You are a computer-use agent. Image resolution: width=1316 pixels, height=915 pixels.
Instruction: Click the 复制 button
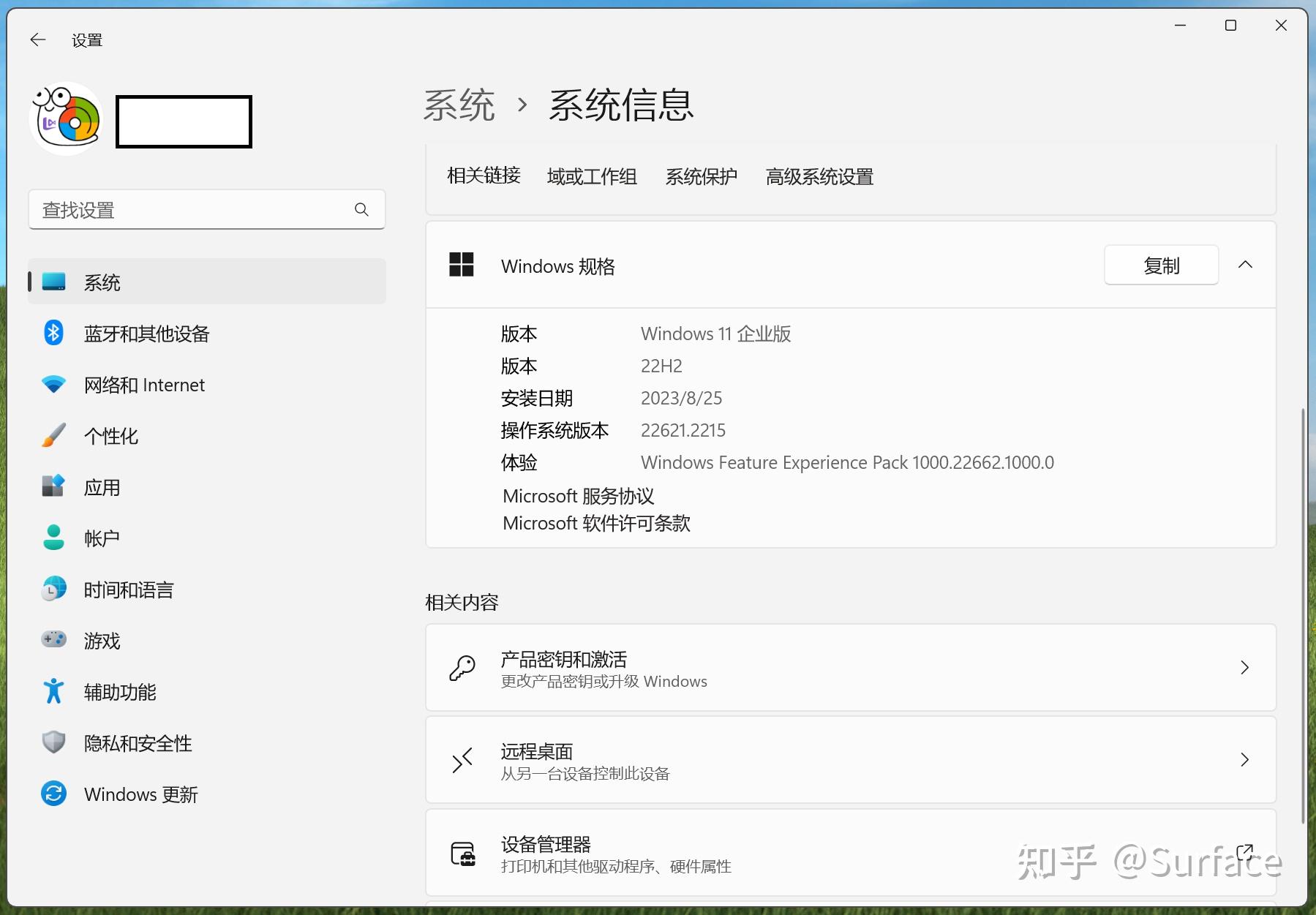(1161, 265)
